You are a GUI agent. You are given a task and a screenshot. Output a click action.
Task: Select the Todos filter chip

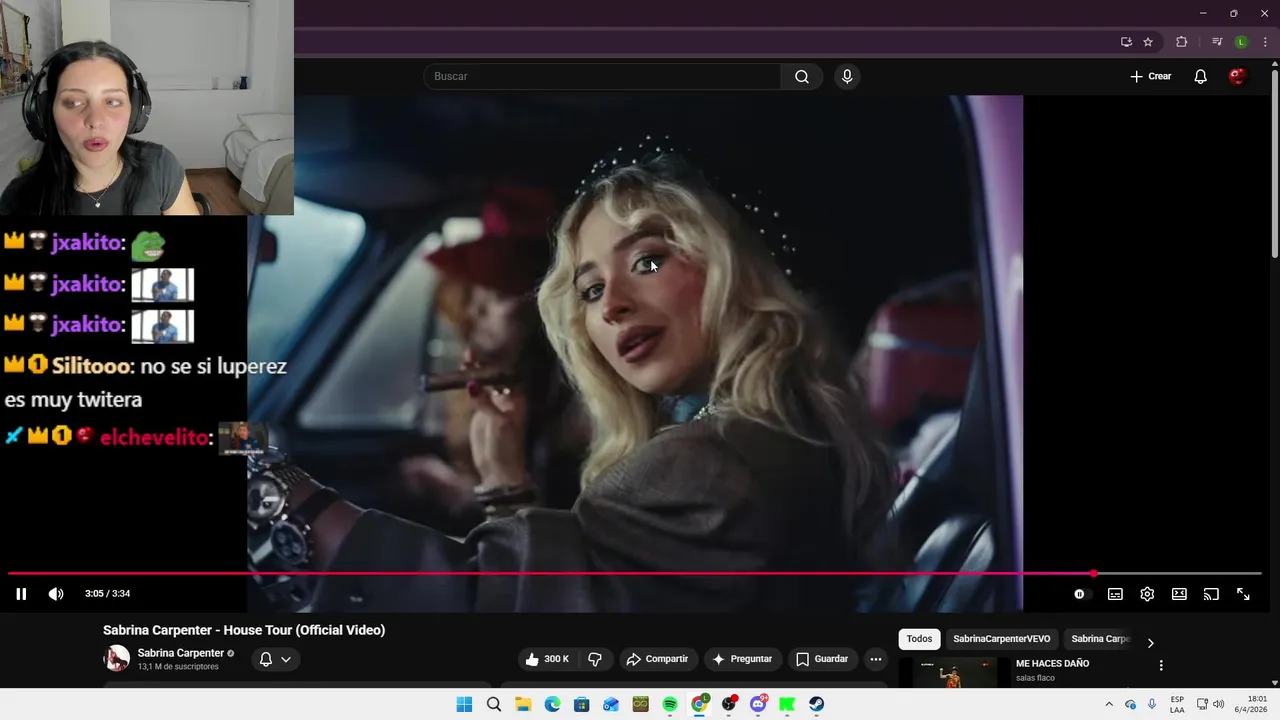tap(919, 639)
